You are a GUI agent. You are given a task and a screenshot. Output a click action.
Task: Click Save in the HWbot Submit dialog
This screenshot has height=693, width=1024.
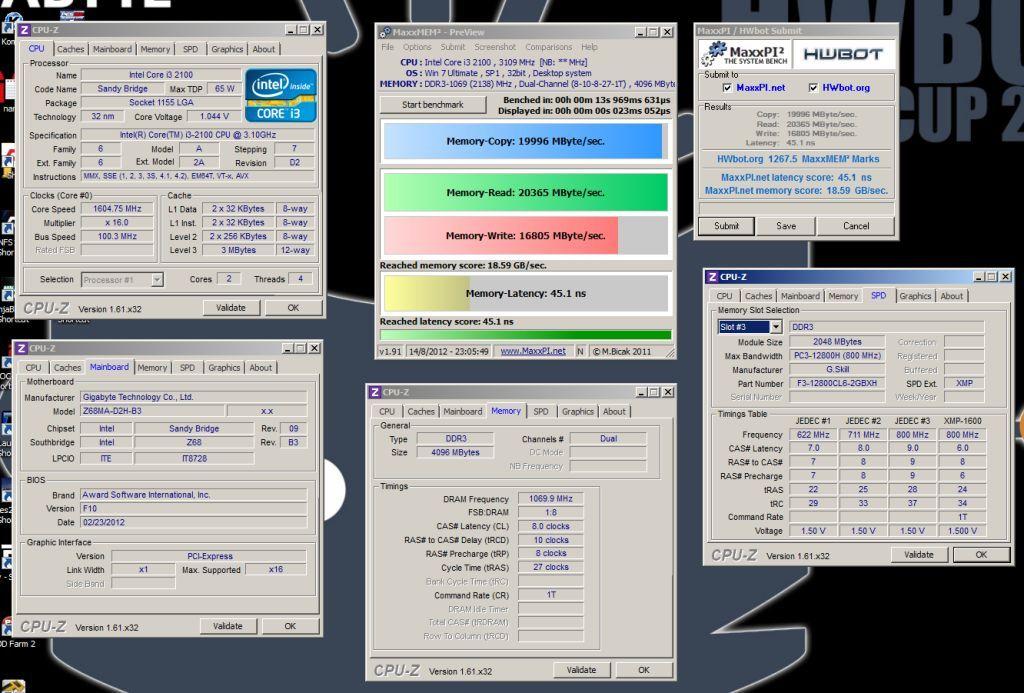pos(786,226)
